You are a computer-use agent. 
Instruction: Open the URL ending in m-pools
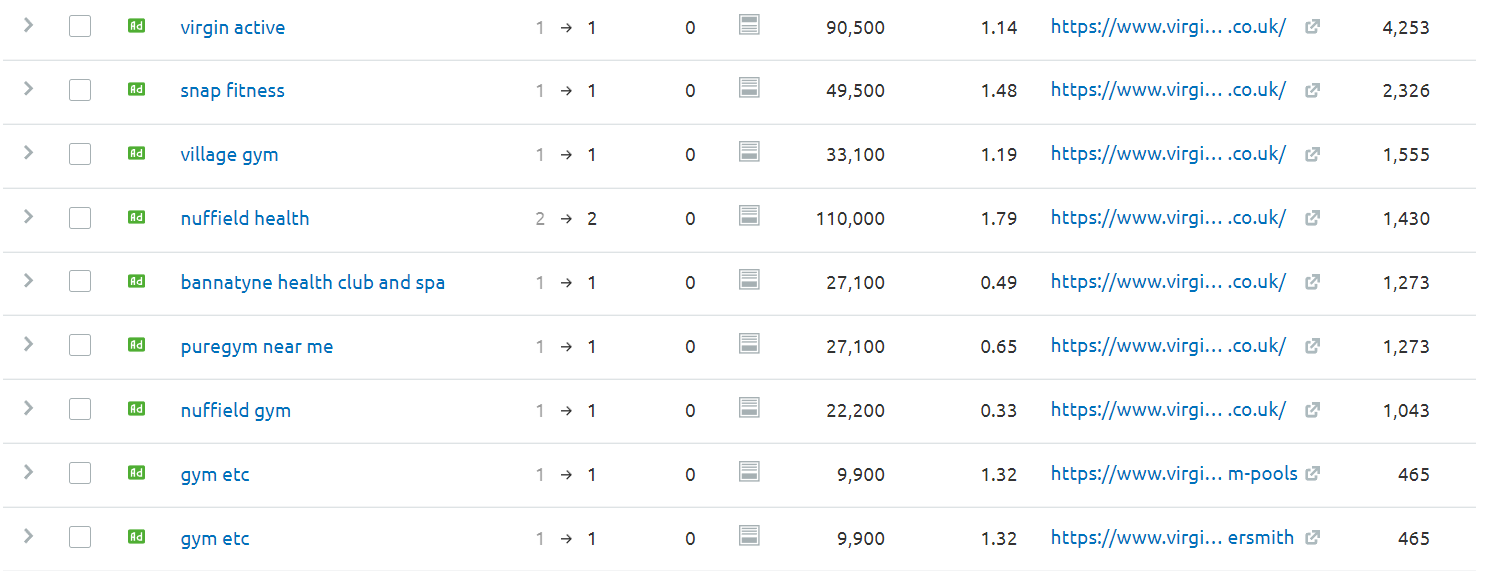(x=1174, y=474)
